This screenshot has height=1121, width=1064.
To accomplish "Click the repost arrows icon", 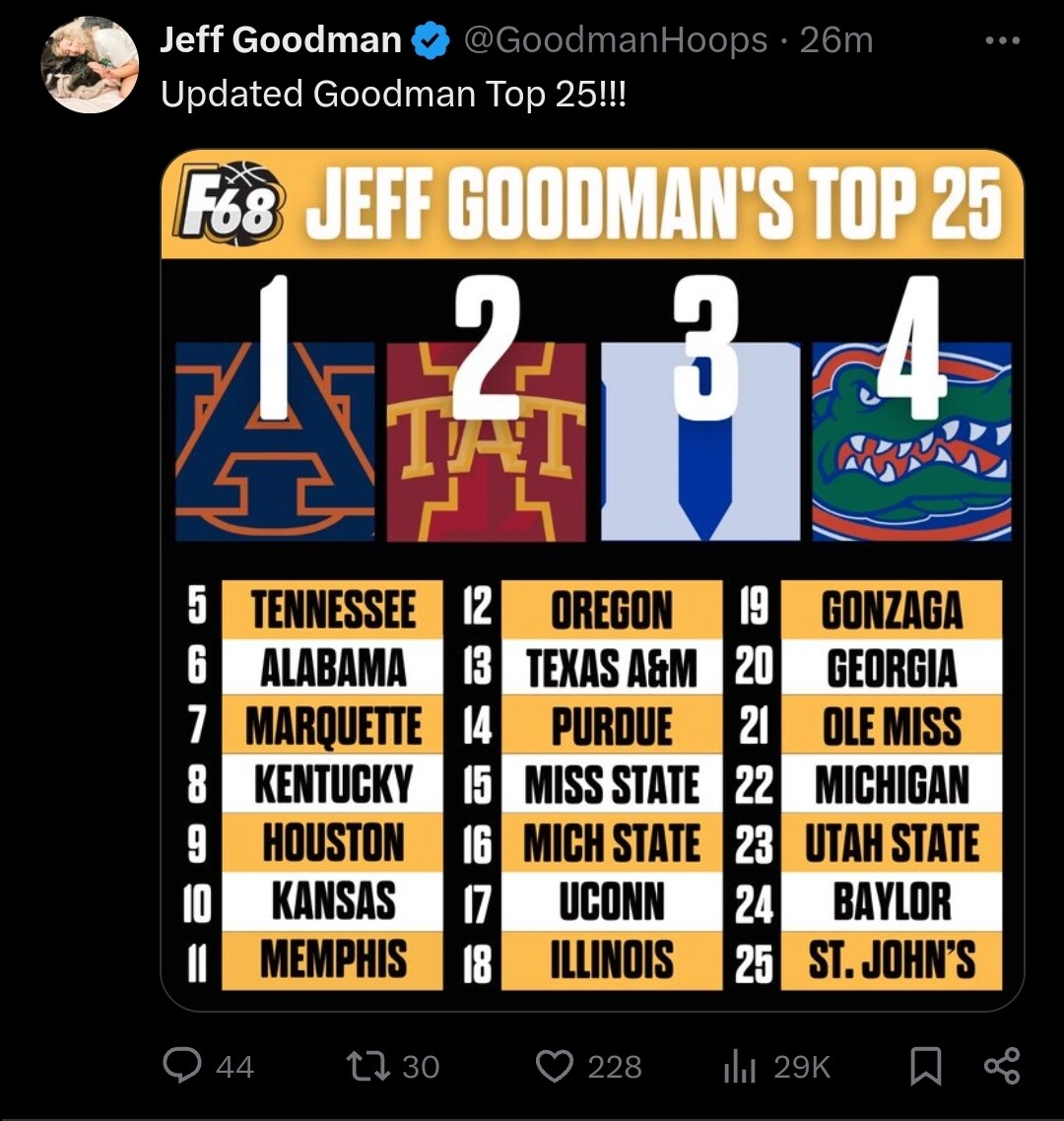I will click(x=368, y=1066).
